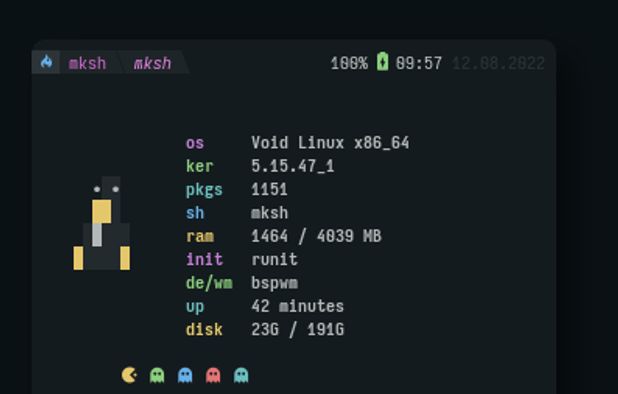Screen dimensions: 618x394
Task: Click the 'bspwm' value
Action: click(x=274, y=284)
